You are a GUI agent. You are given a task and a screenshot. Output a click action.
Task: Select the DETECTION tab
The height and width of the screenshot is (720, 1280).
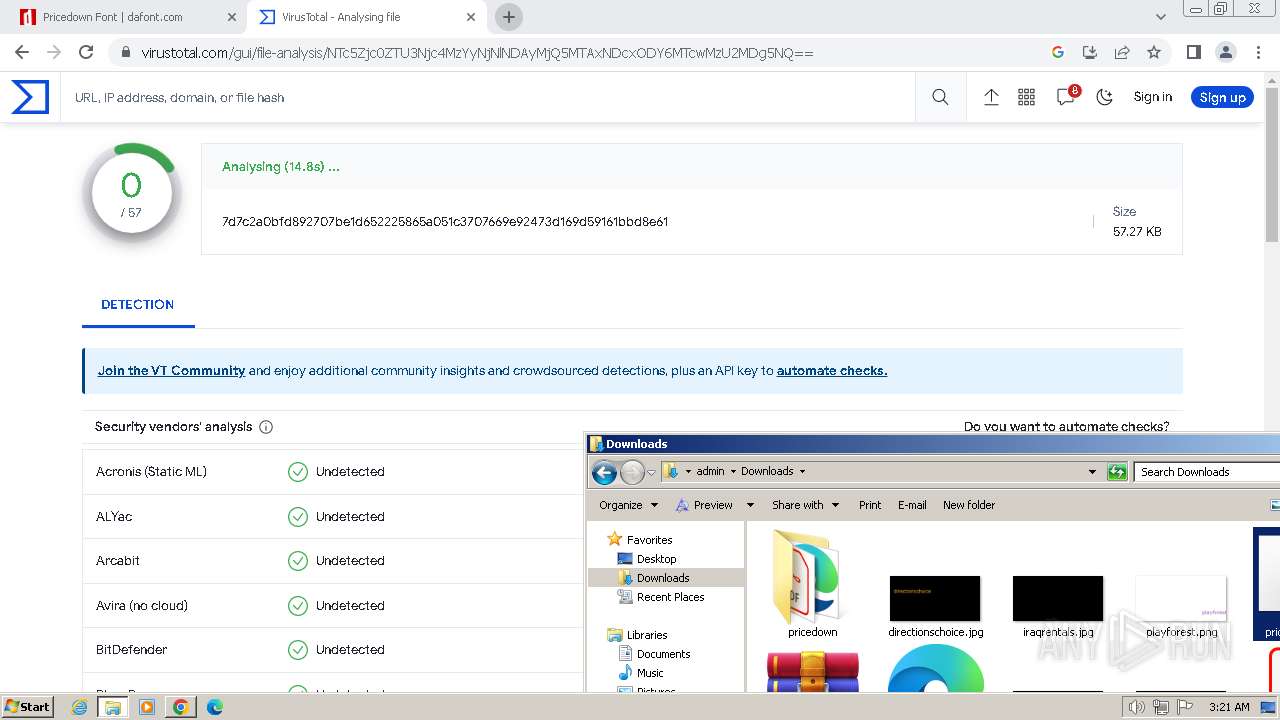pyautogui.click(x=137, y=304)
